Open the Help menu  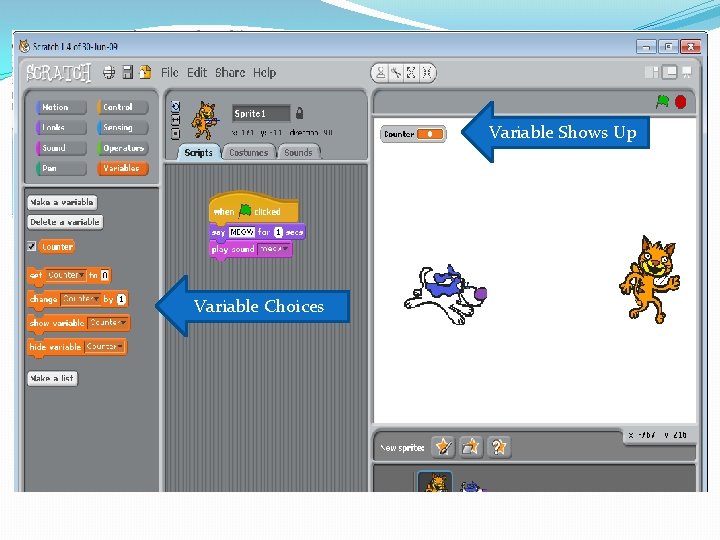pos(264,73)
